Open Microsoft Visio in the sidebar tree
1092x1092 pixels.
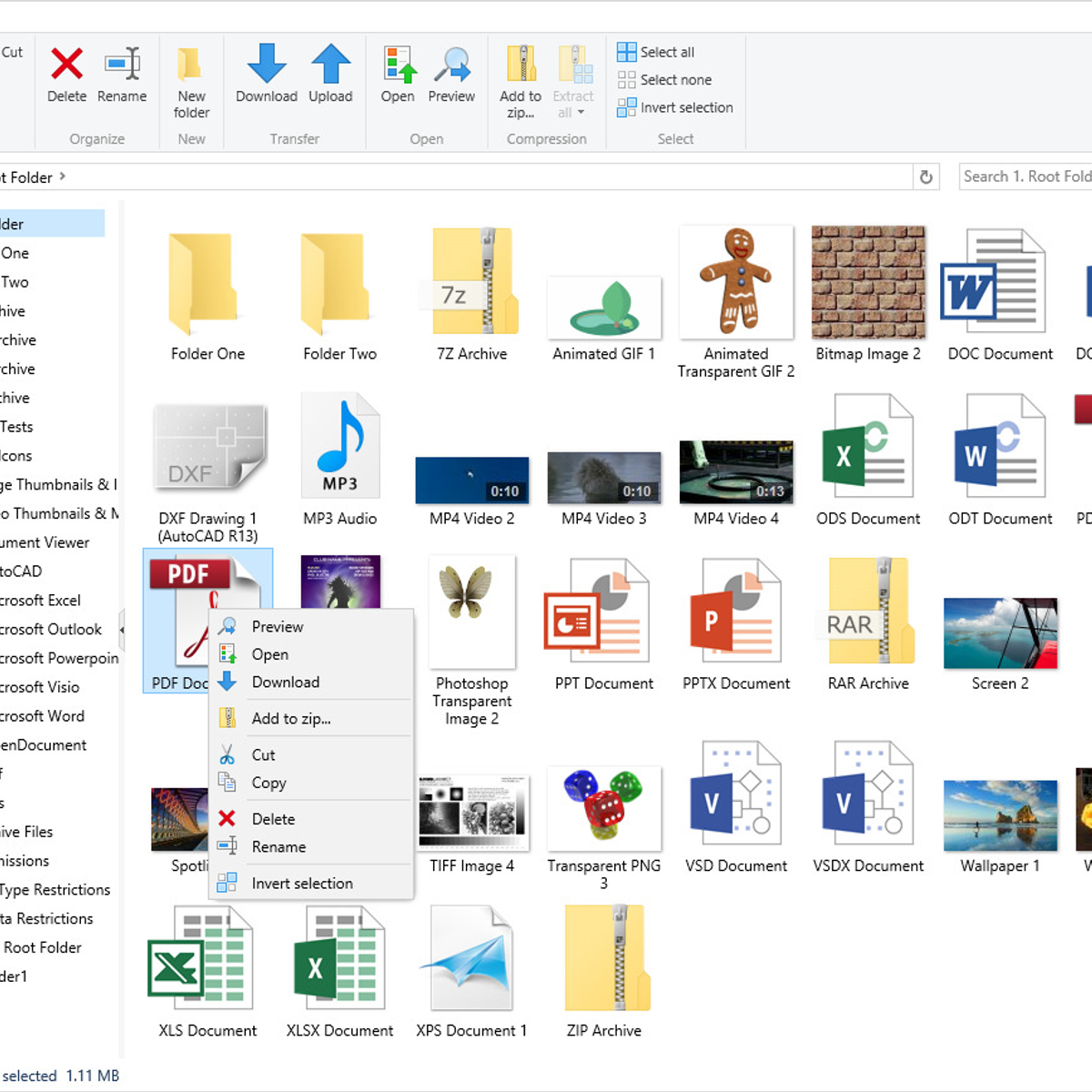tap(39, 687)
